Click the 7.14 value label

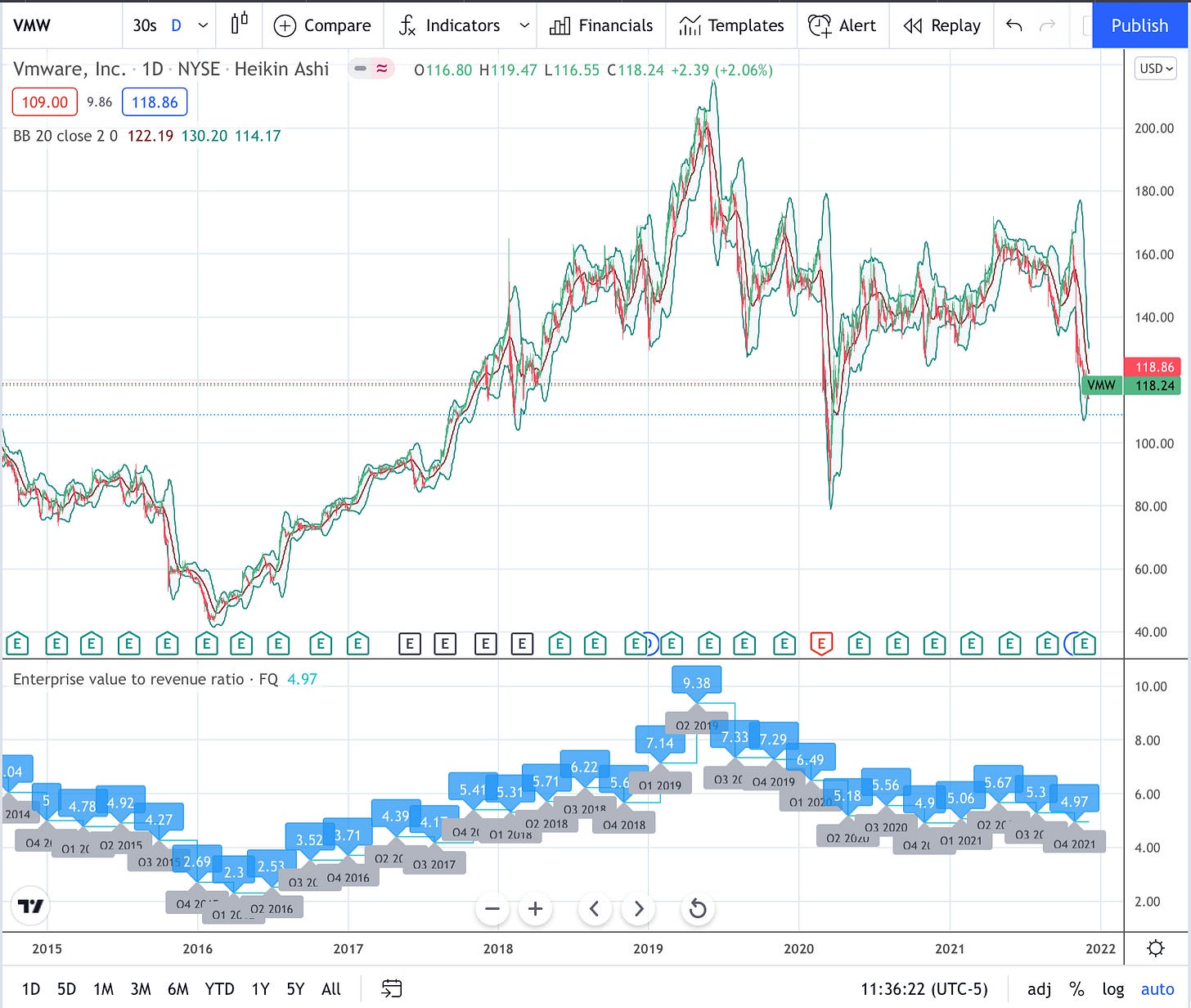[x=660, y=743]
